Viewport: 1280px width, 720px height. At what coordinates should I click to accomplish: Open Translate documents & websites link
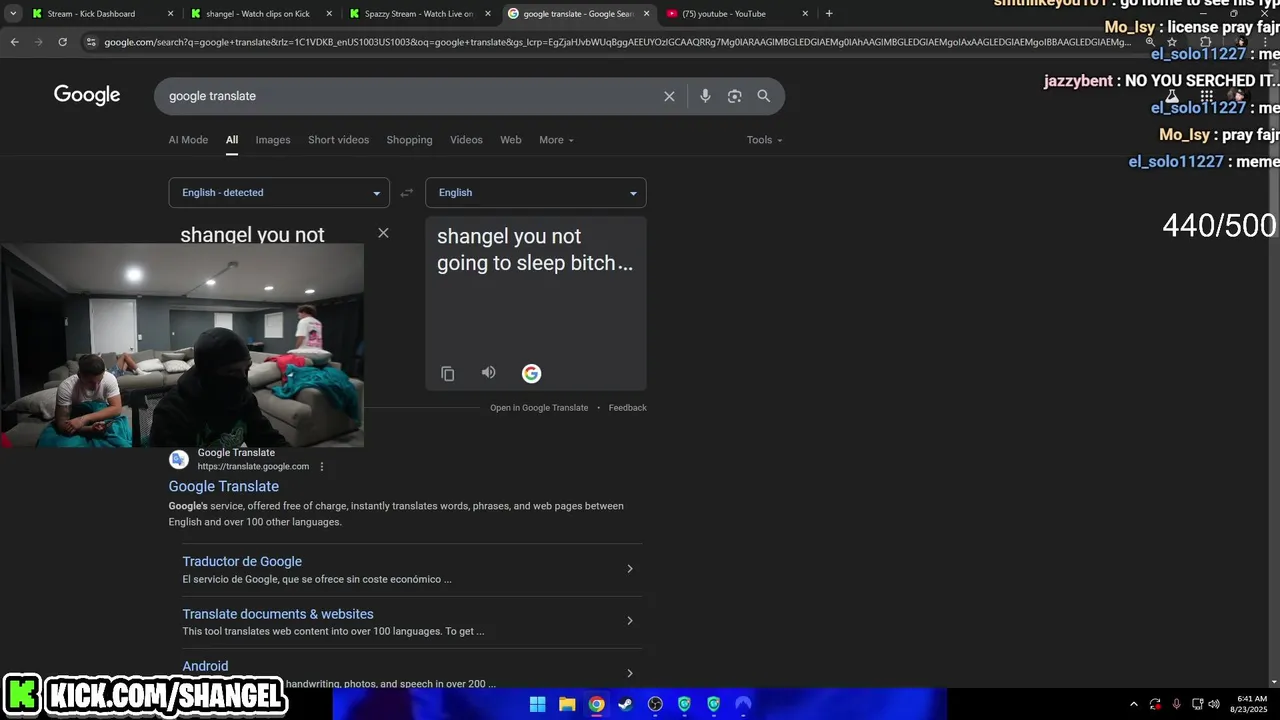pyautogui.click(x=278, y=614)
